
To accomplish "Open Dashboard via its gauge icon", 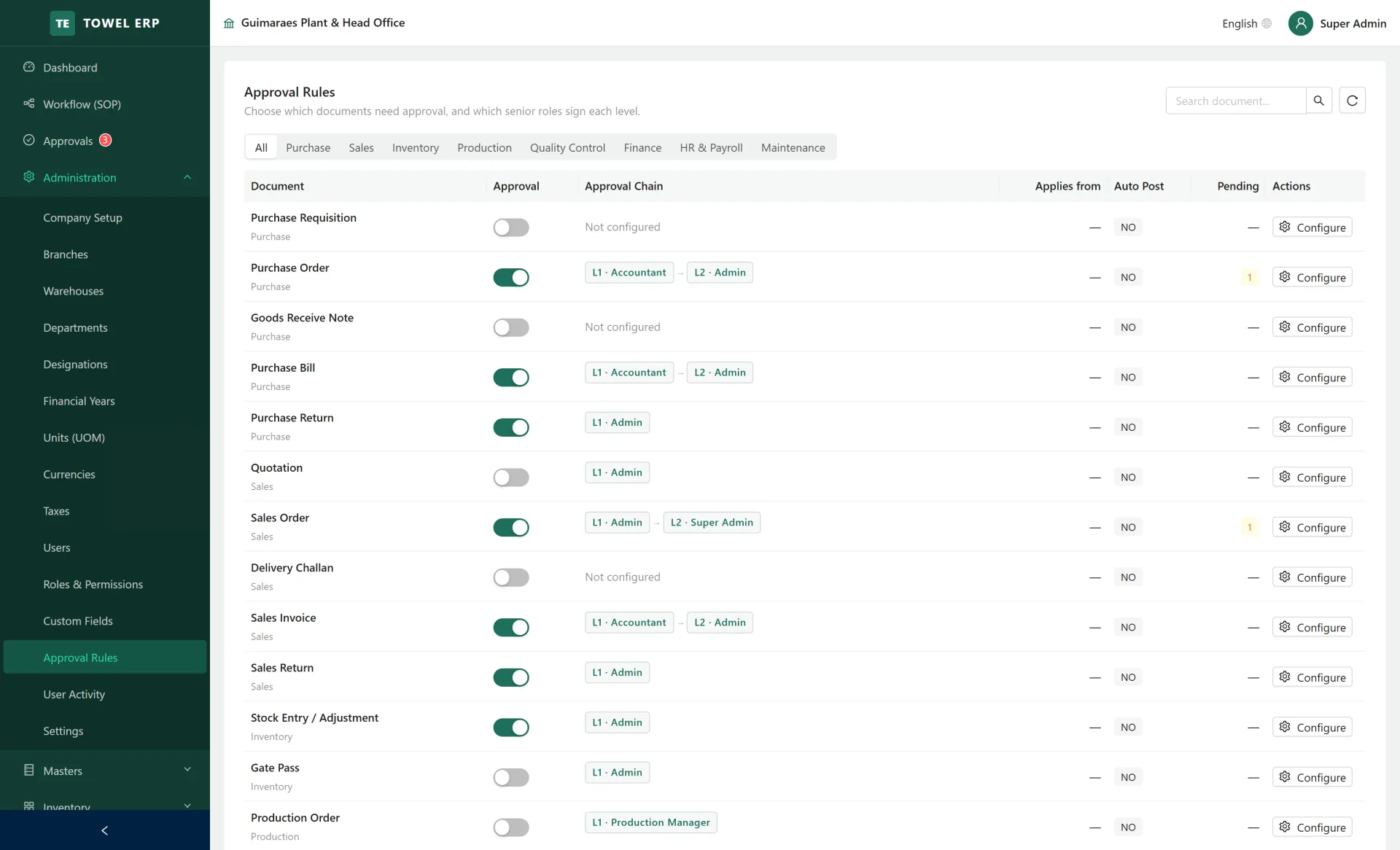I will point(29,67).
